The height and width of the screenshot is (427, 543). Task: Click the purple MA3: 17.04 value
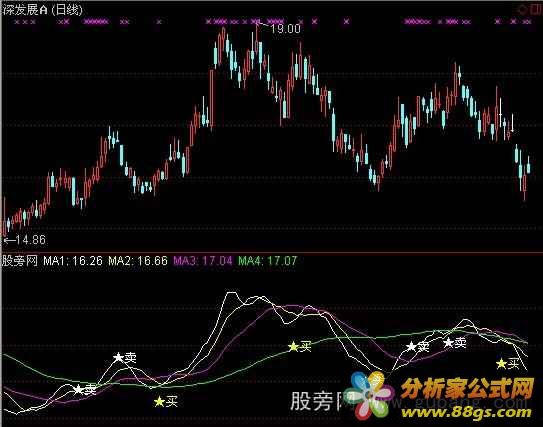click(x=203, y=260)
